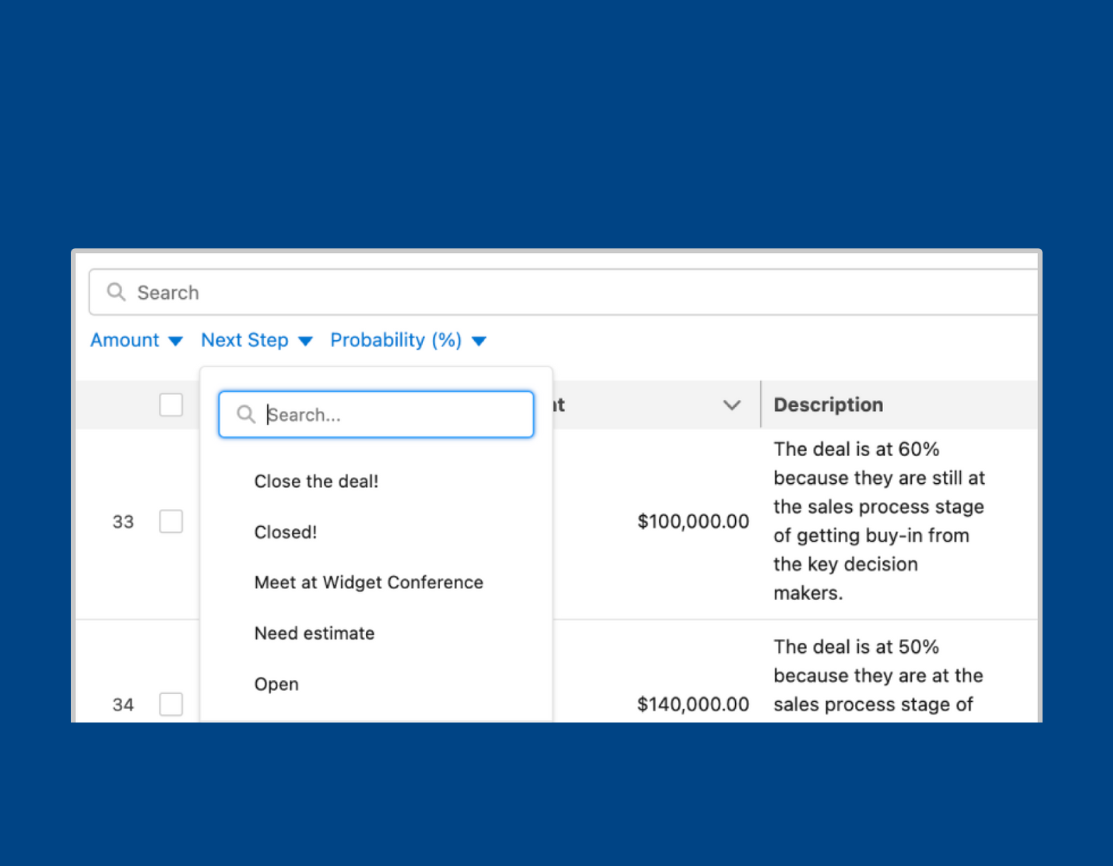The width and height of the screenshot is (1113, 866).
Task: Click the magnifier icon in top search bar
Action: pos(116,292)
